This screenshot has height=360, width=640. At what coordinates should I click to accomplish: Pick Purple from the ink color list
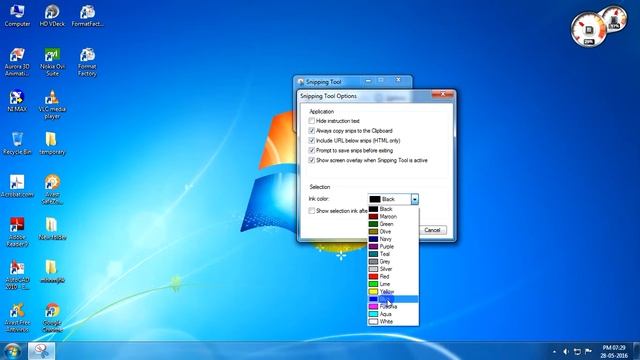(393, 247)
